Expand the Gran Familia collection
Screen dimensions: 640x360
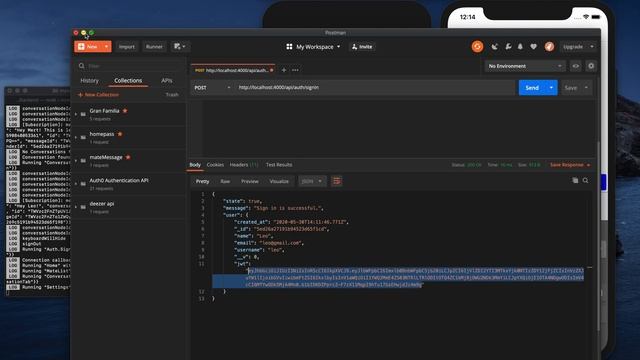coord(76,114)
